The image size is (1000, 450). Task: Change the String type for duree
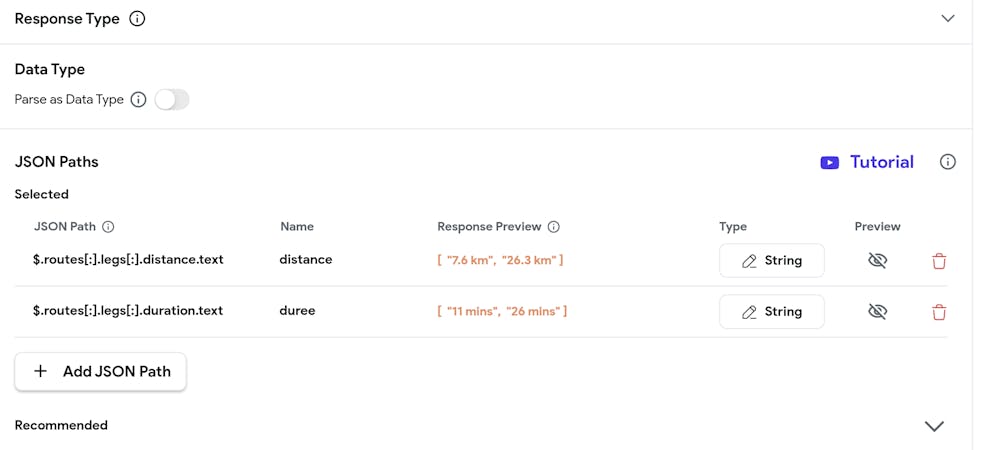pos(771,311)
